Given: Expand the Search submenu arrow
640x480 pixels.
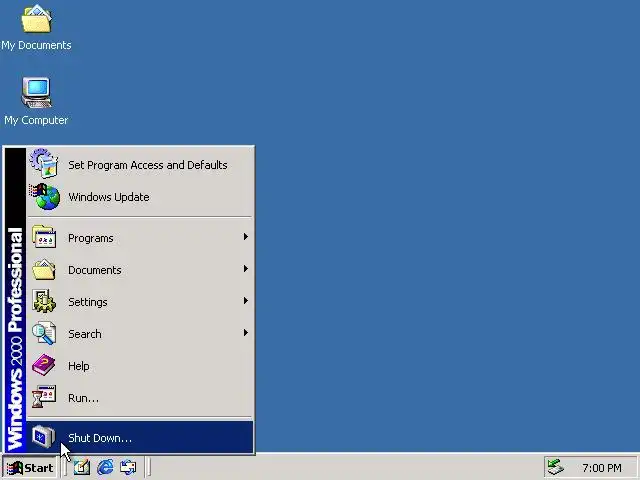Looking at the screenshot, I should point(246,333).
